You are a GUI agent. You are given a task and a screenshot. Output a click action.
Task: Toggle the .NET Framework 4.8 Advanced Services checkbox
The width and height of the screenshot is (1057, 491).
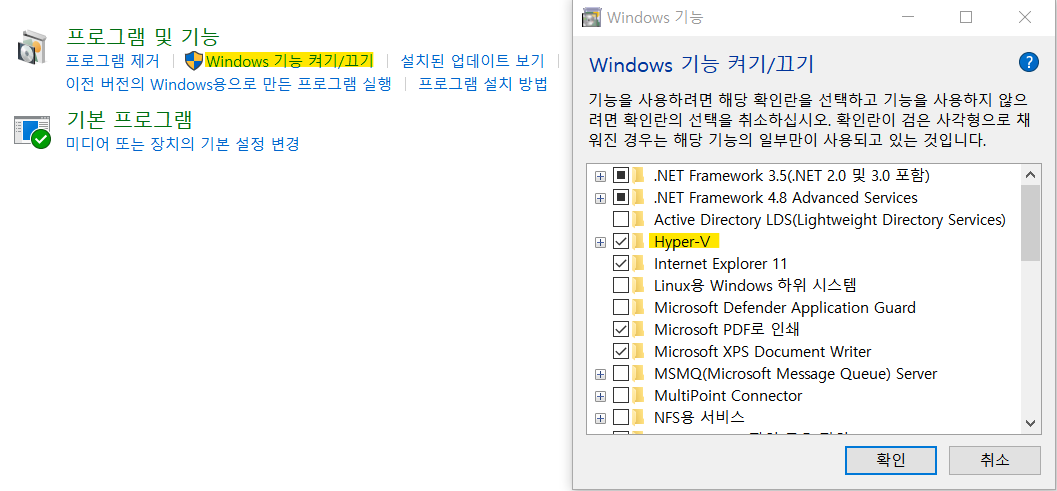coord(621,198)
